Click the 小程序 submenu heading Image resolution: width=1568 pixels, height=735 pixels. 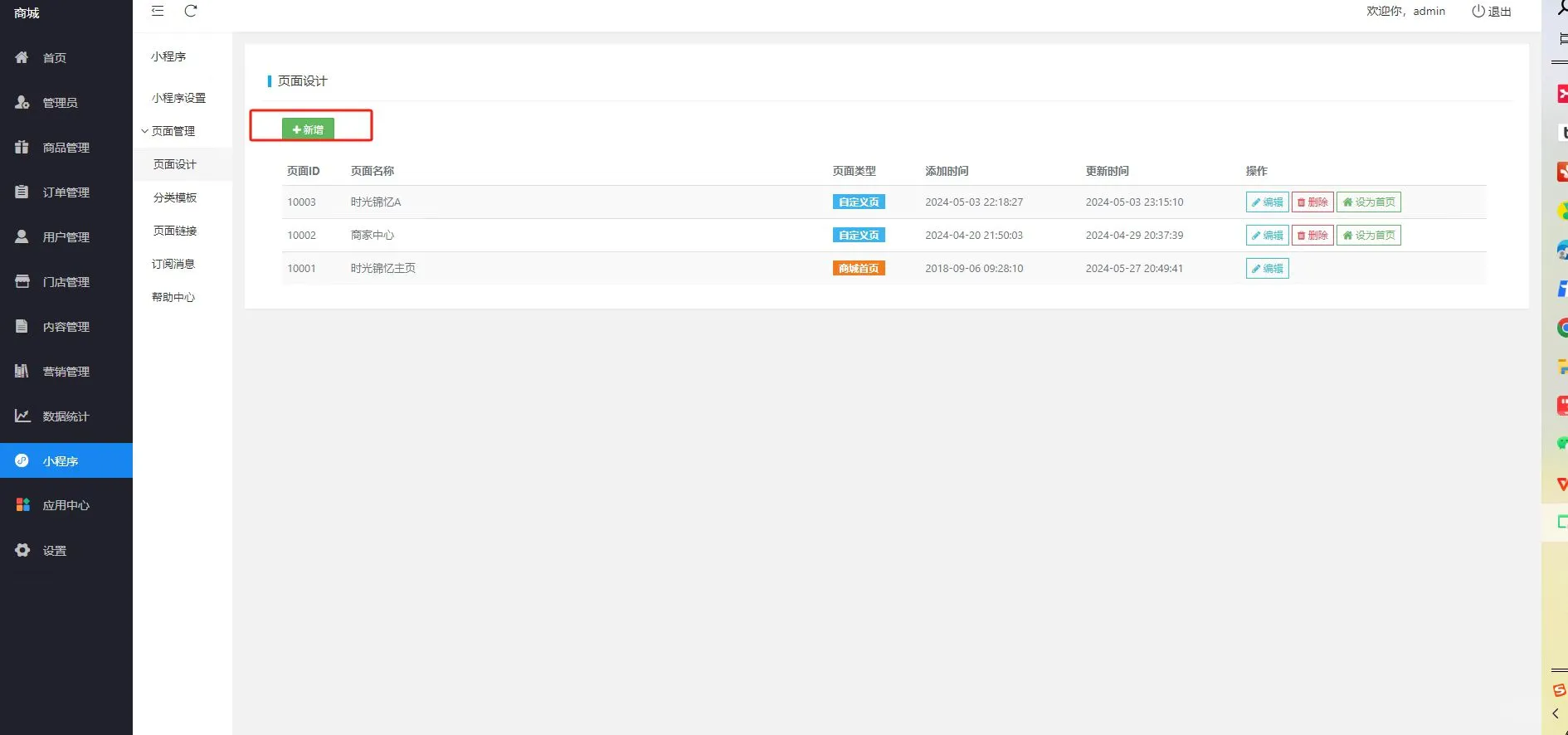click(168, 56)
